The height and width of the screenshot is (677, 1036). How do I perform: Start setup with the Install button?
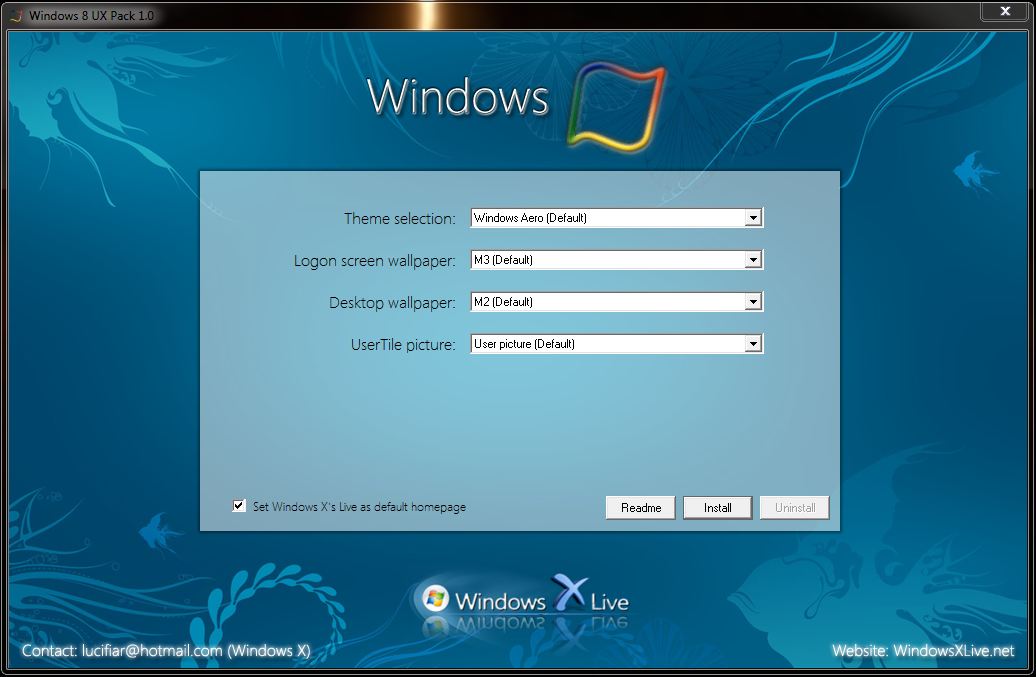tap(718, 507)
